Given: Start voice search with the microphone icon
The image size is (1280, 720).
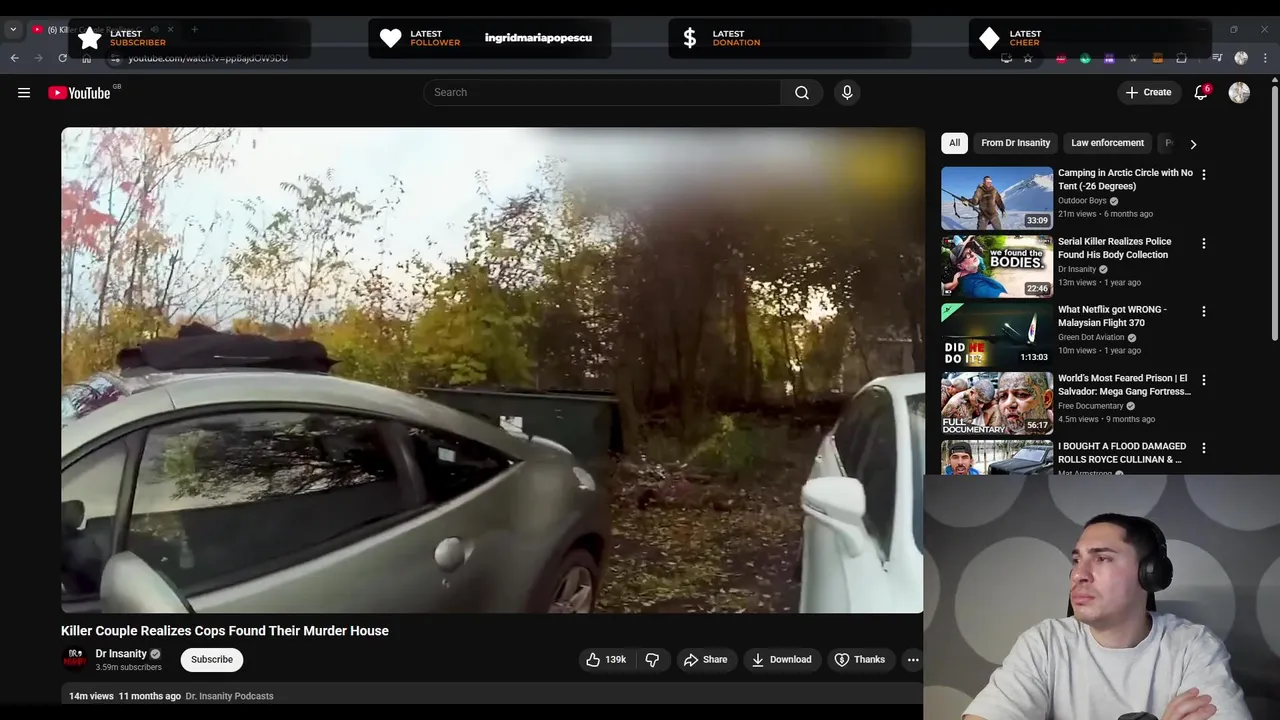Looking at the screenshot, I should click(847, 93).
